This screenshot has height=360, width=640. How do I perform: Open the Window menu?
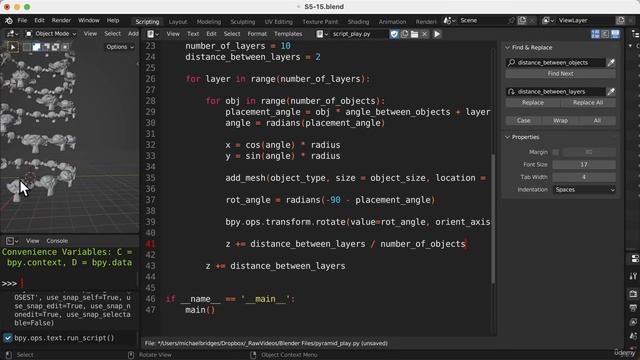point(89,20)
